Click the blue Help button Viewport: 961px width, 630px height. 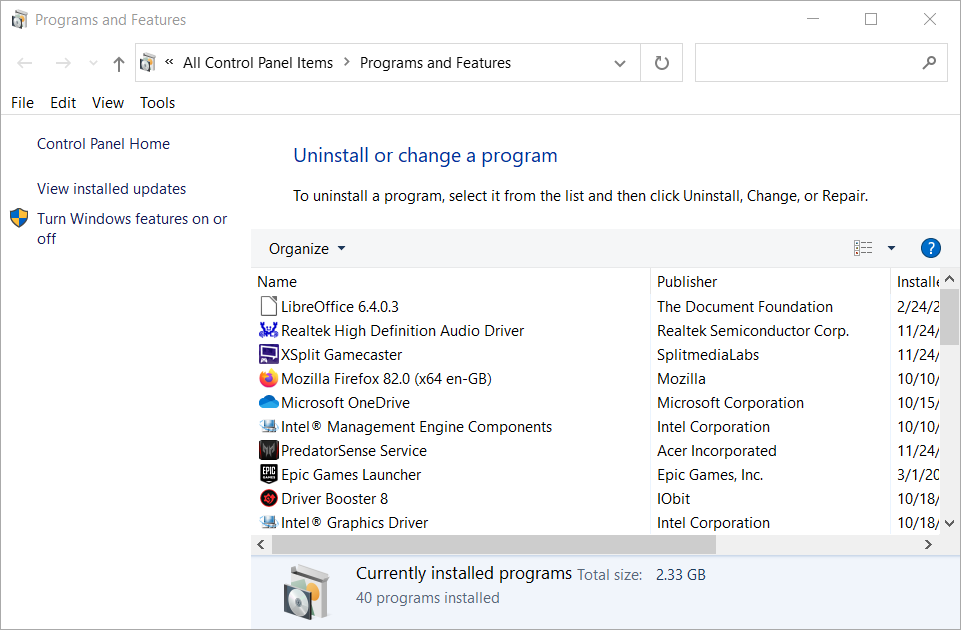[x=930, y=248]
